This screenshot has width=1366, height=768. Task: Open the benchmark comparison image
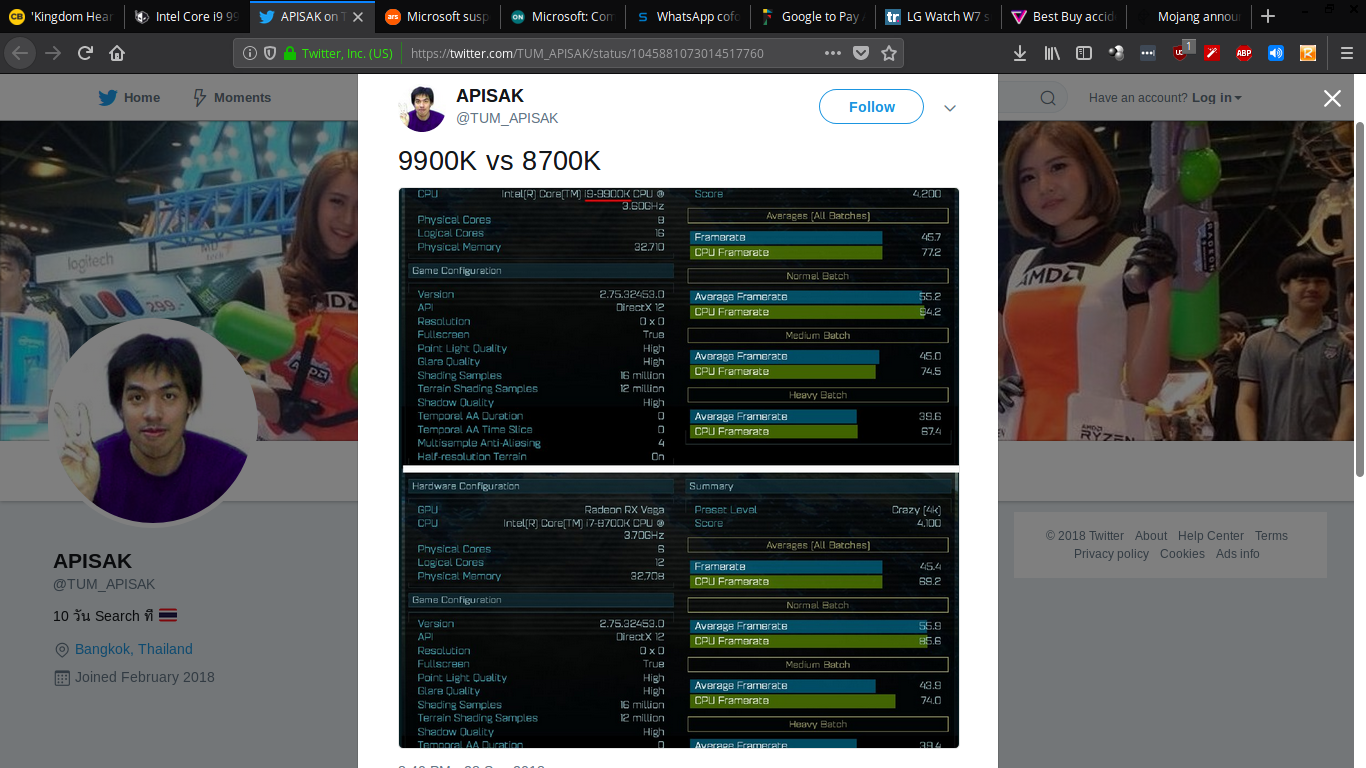679,468
